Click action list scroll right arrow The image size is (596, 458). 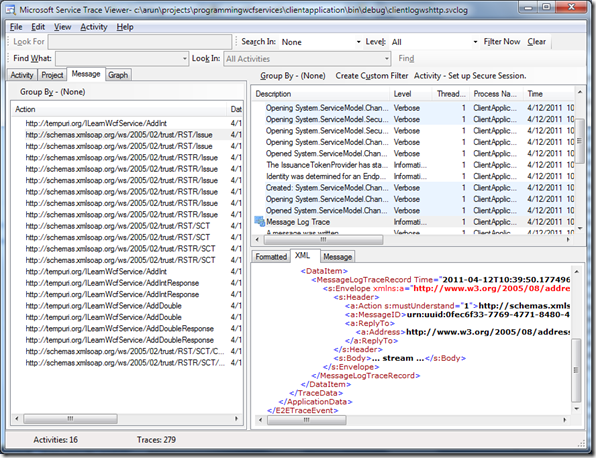(236, 418)
